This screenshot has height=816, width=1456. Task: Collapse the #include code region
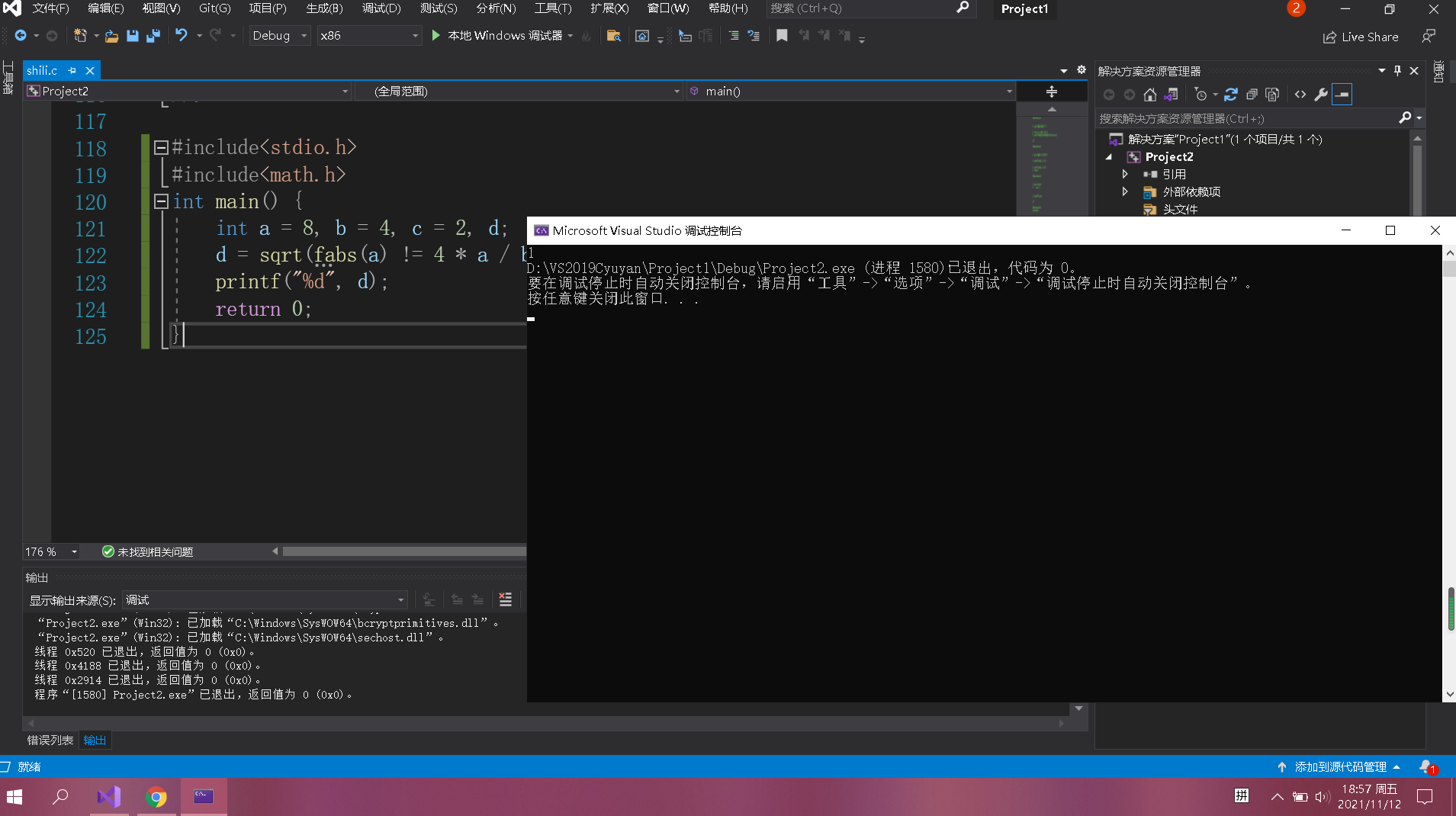(161, 147)
